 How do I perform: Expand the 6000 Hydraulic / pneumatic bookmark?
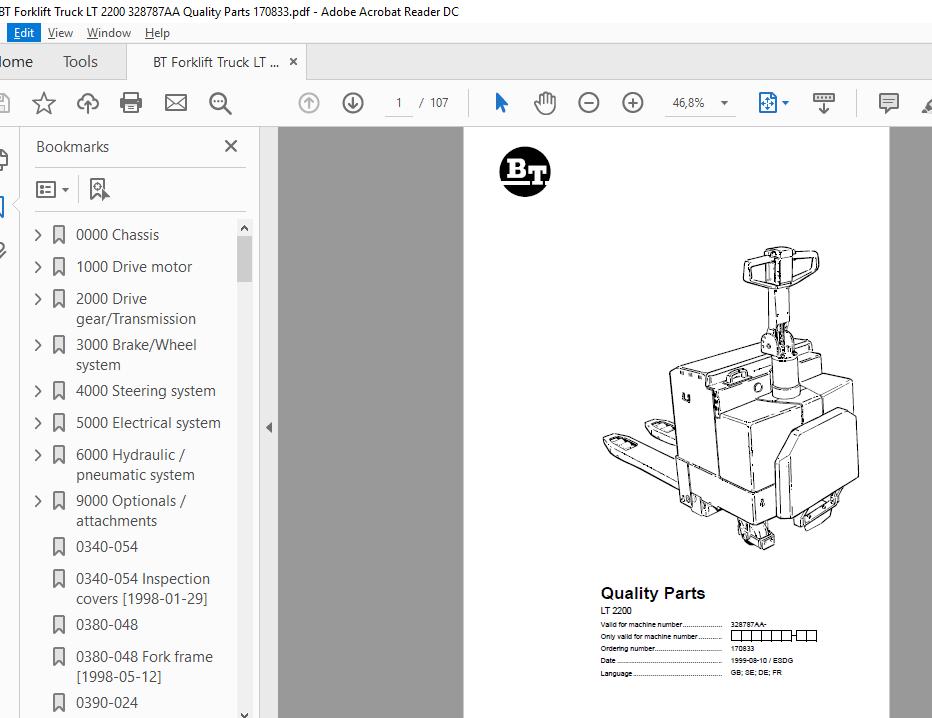[38, 455]
